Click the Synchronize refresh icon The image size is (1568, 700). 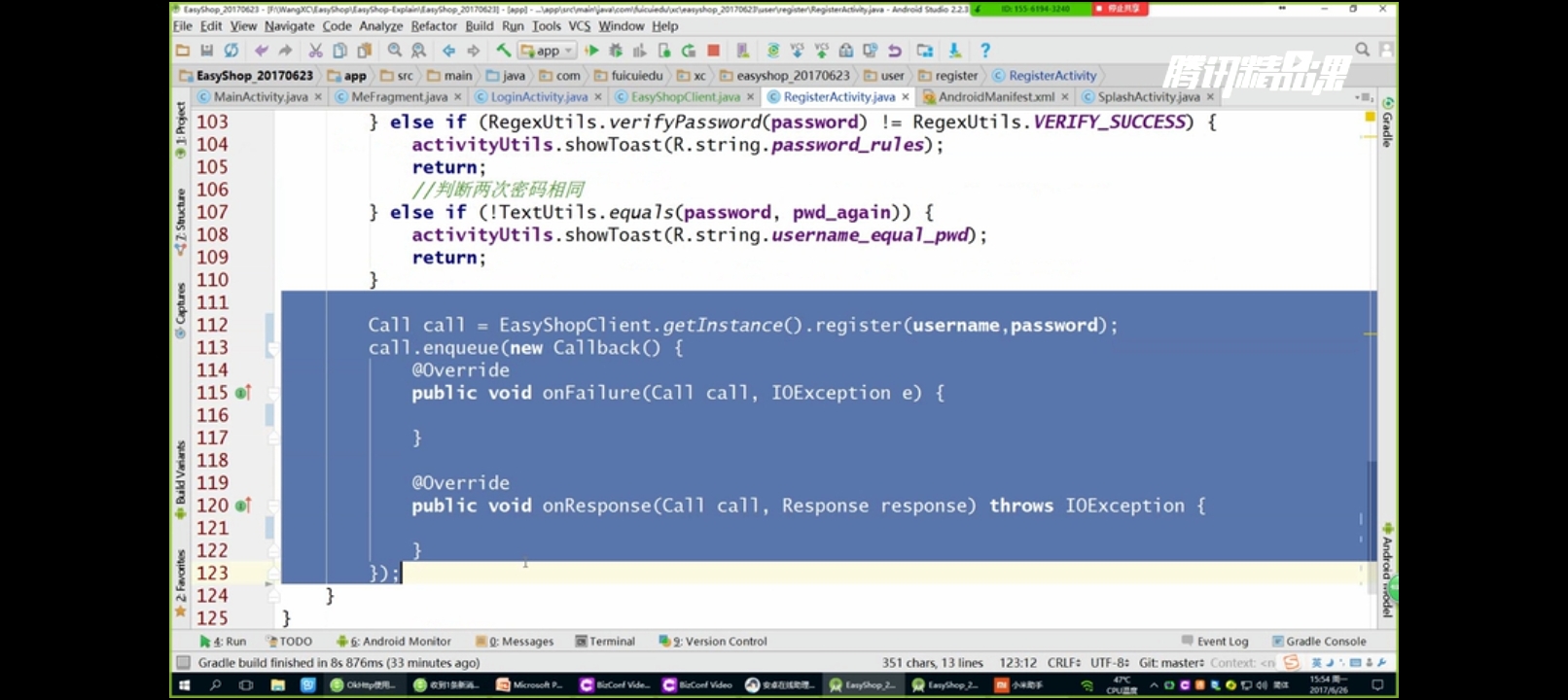pyautogui.click(x=231, y=51)
